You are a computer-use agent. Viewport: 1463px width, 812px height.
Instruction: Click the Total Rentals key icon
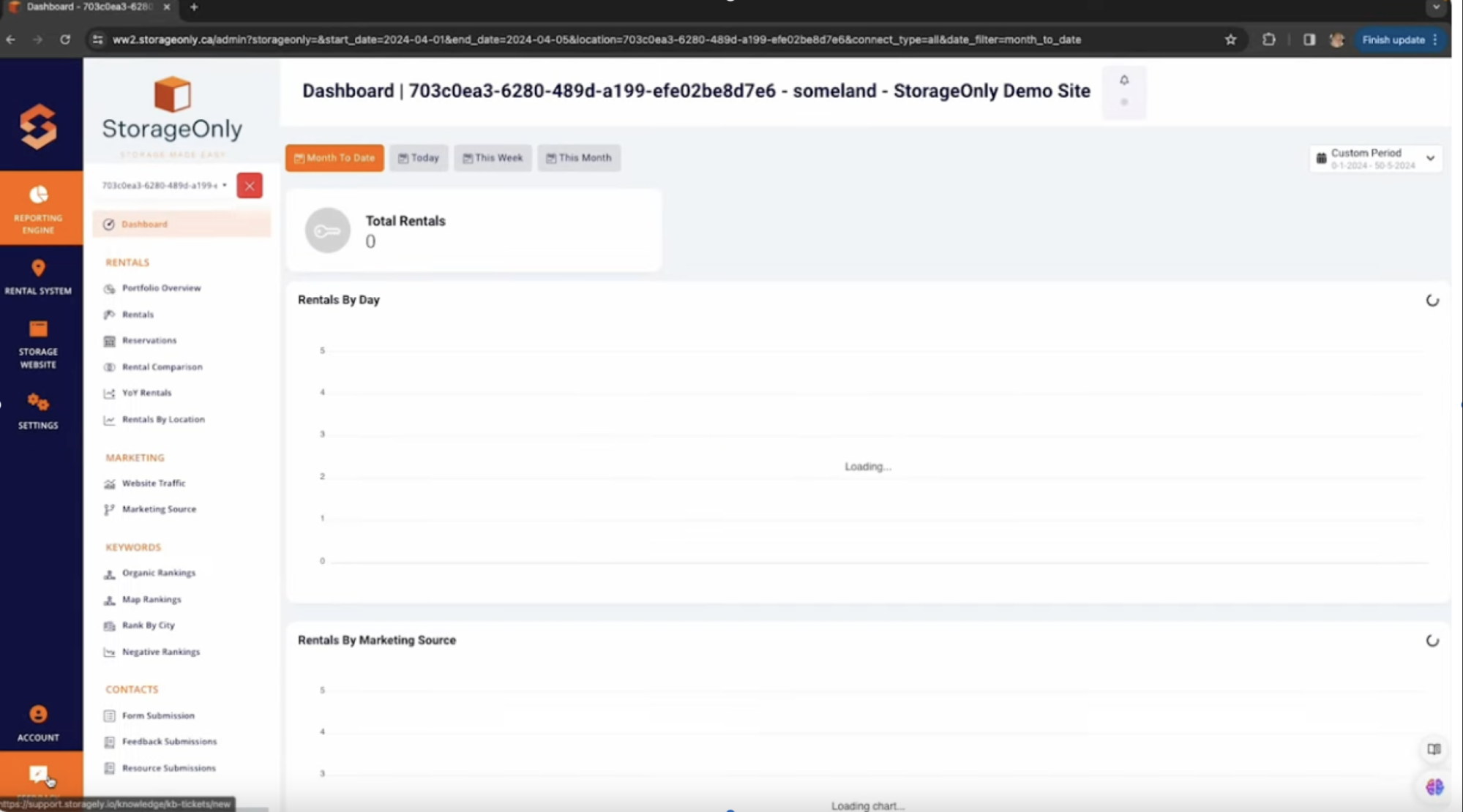pyautogui.click(x=327, y=230)
